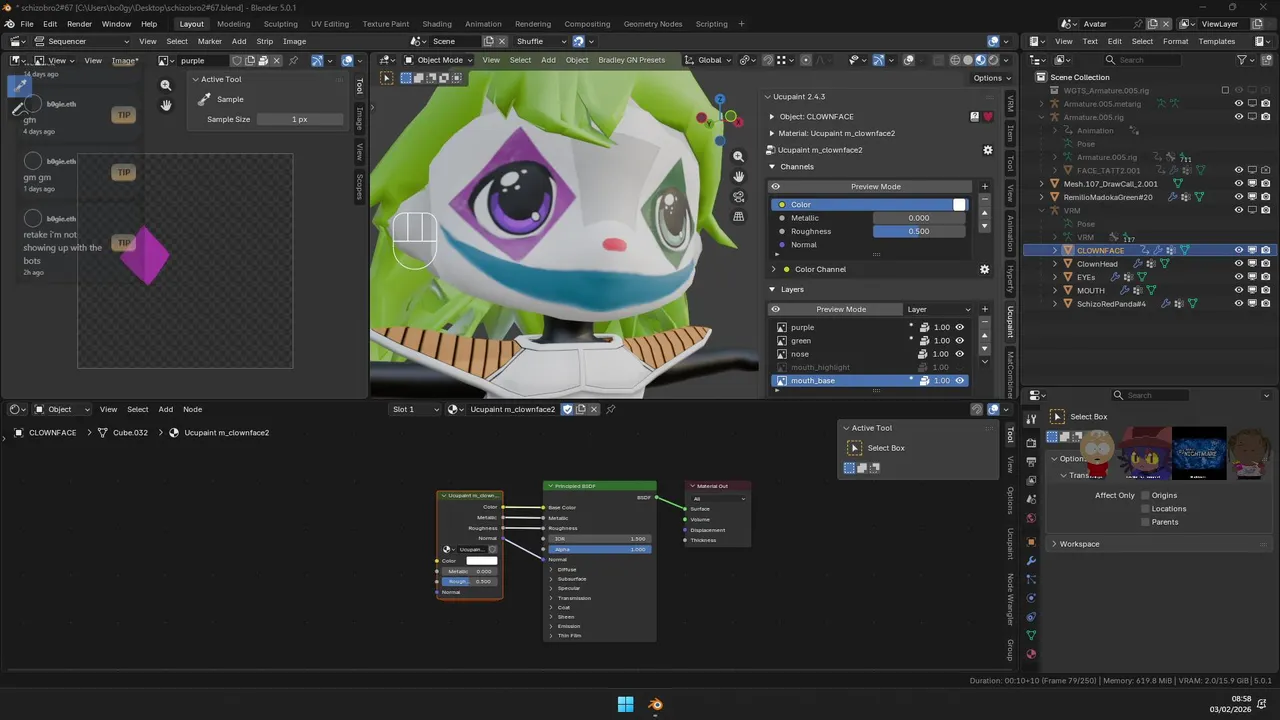Expand the Workspace panel
Viewport: 1280px width, 720px height.
pos(1053,544)
